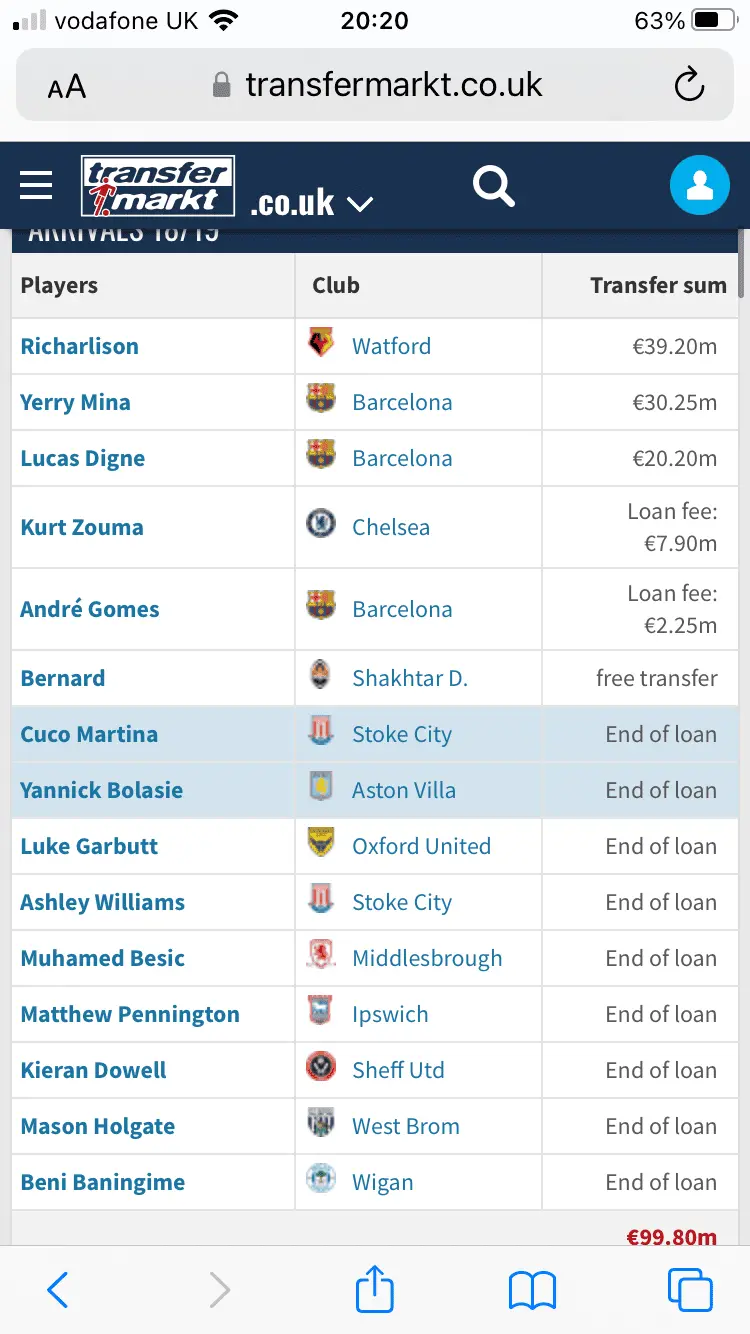Tap the Safari reload icon
The width and height of the screenshot is (750, 1334).
pos(689,86)
